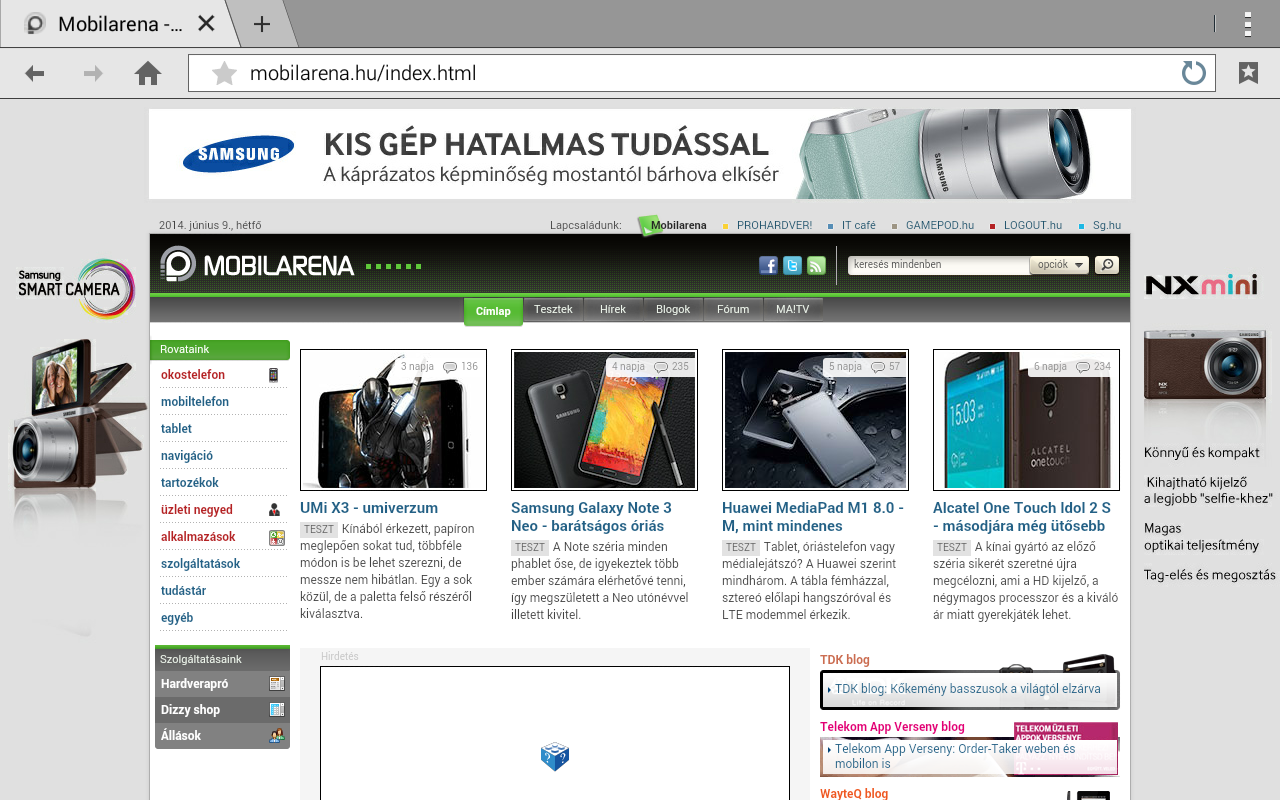Open the Hírek tab
The height and width of the screenshot is (800, 1280).
[x=613, y=310]
